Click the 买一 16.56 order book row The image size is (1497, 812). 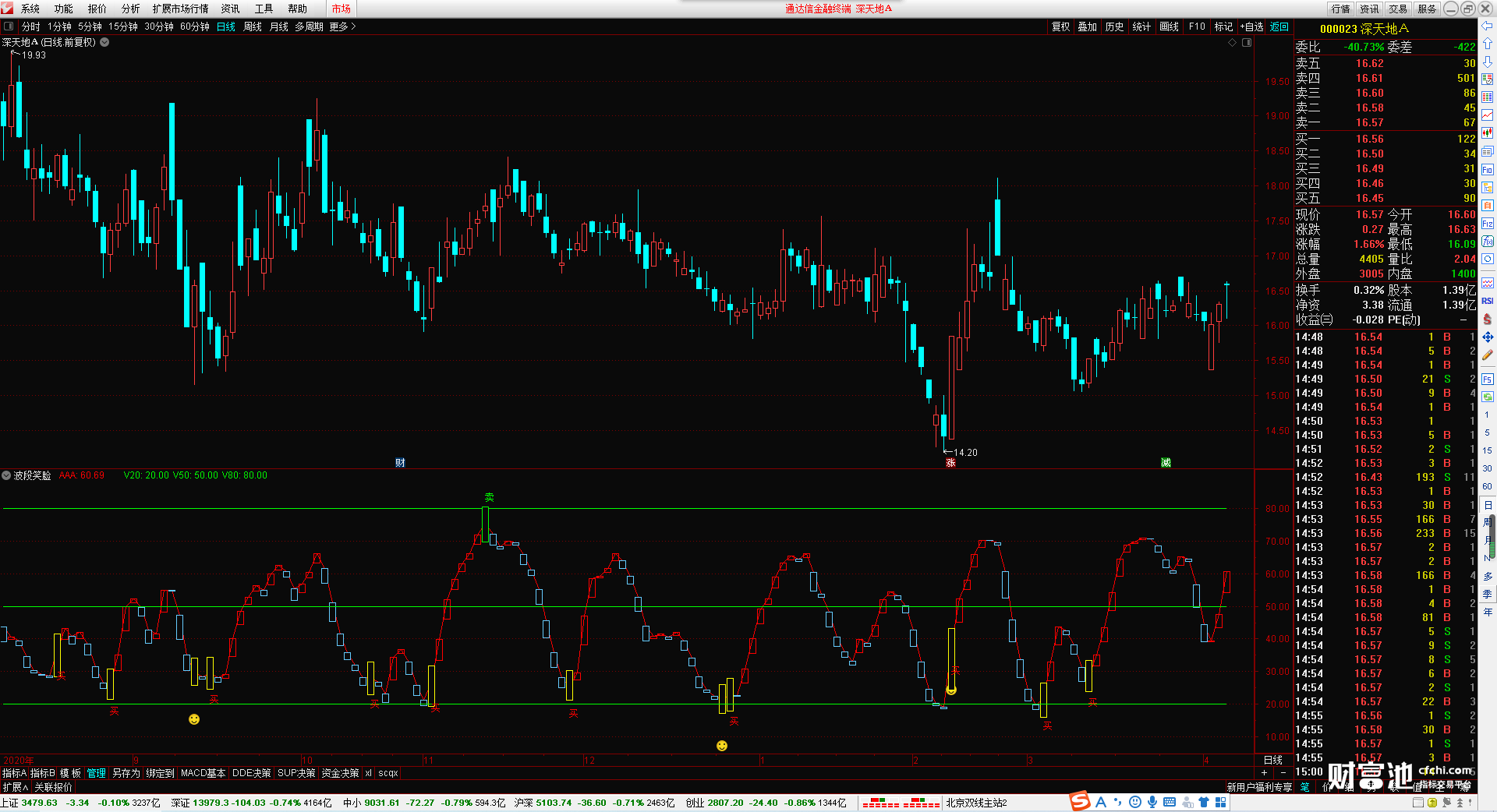click(1386, 139)
